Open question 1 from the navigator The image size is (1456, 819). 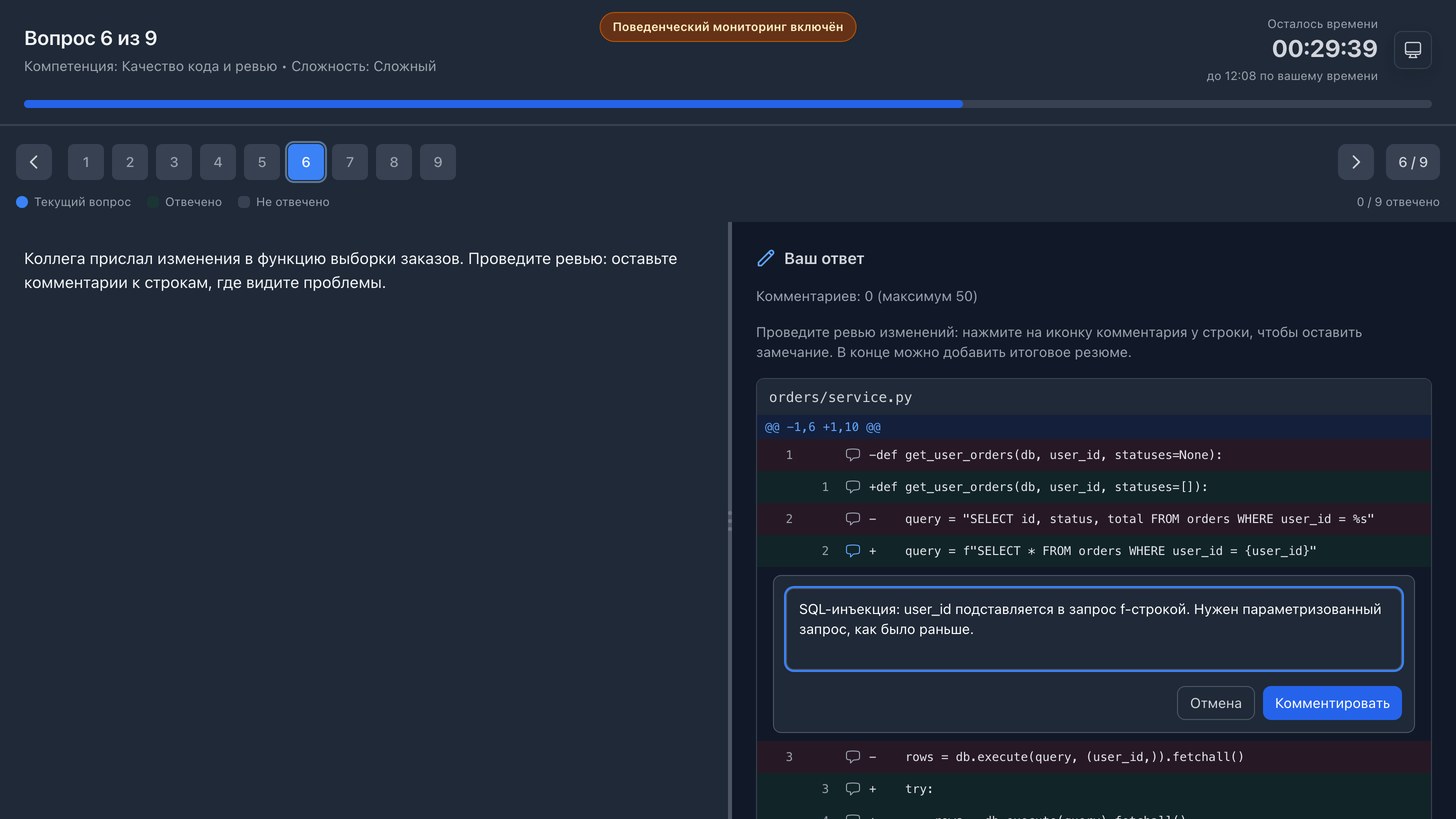coord(86,162)
